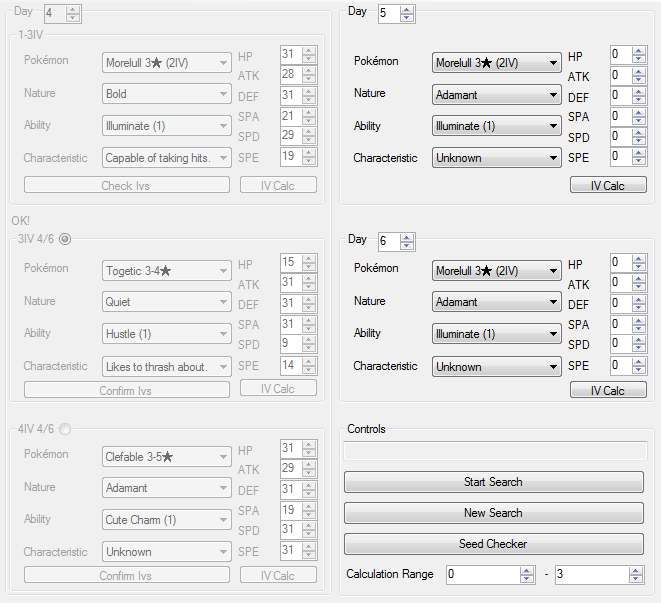Image resolution: width=661 pixels, height=603 pixels.
Task: Open the Seed Checker
Action: click(x=493, y=544)
